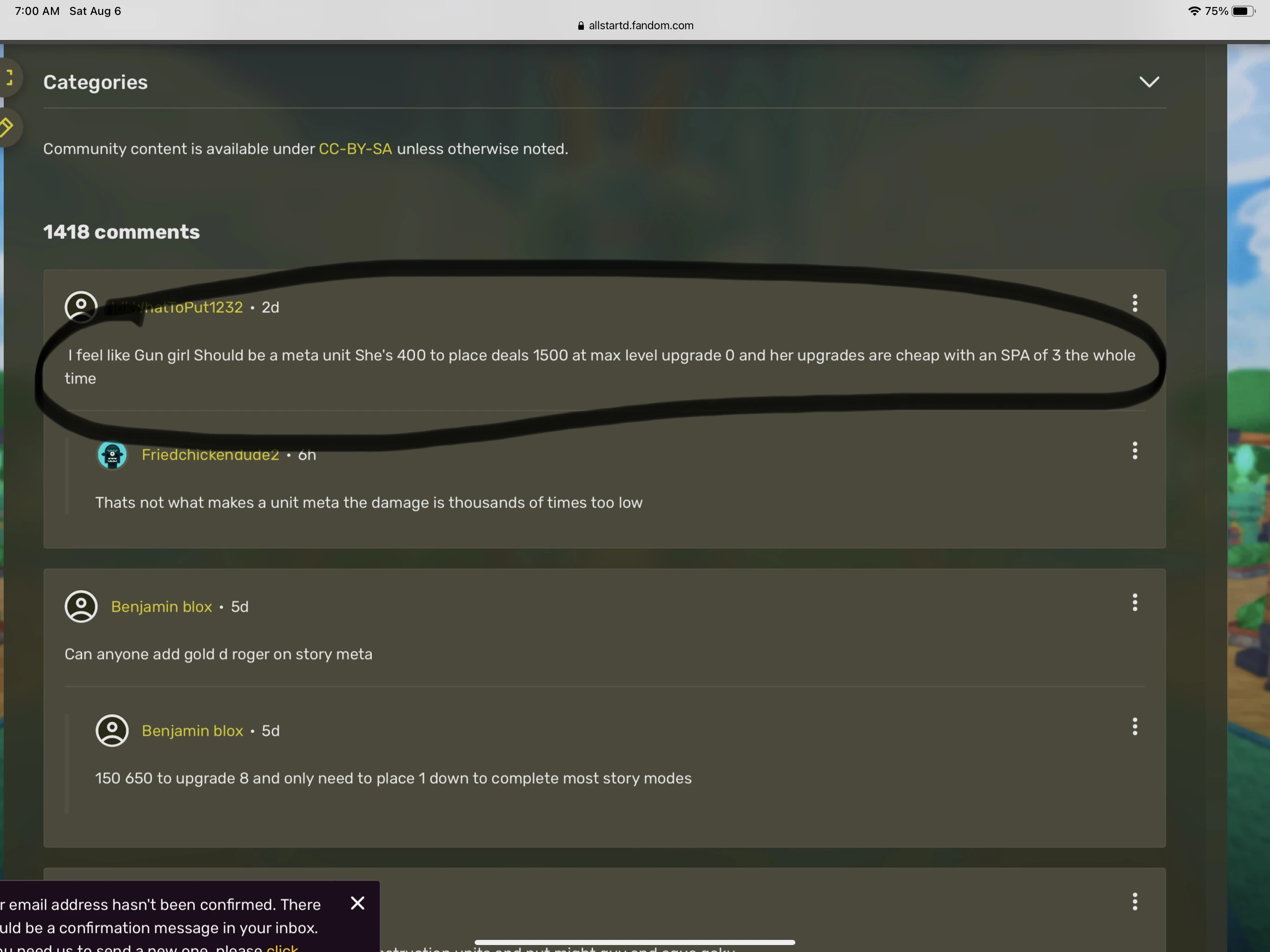Open Friedchickendude2 user profile link

210,455
